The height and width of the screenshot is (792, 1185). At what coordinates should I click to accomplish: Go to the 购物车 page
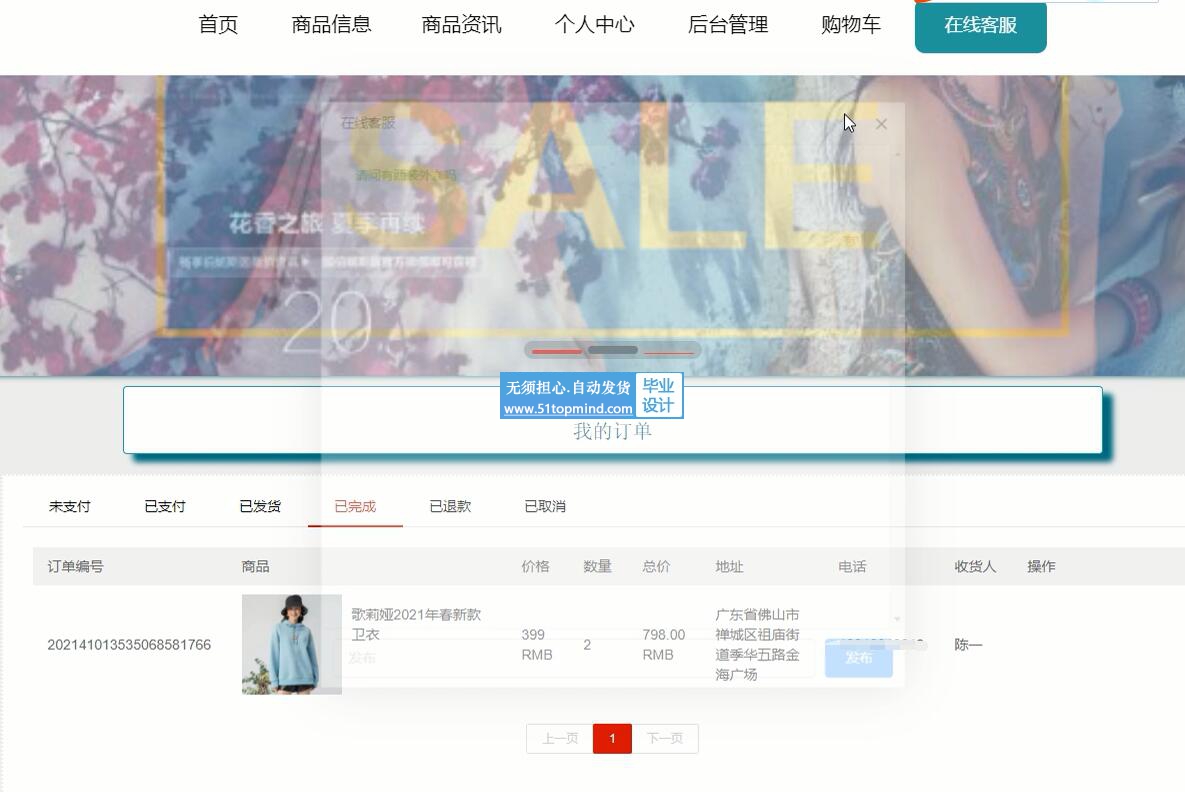851,25
